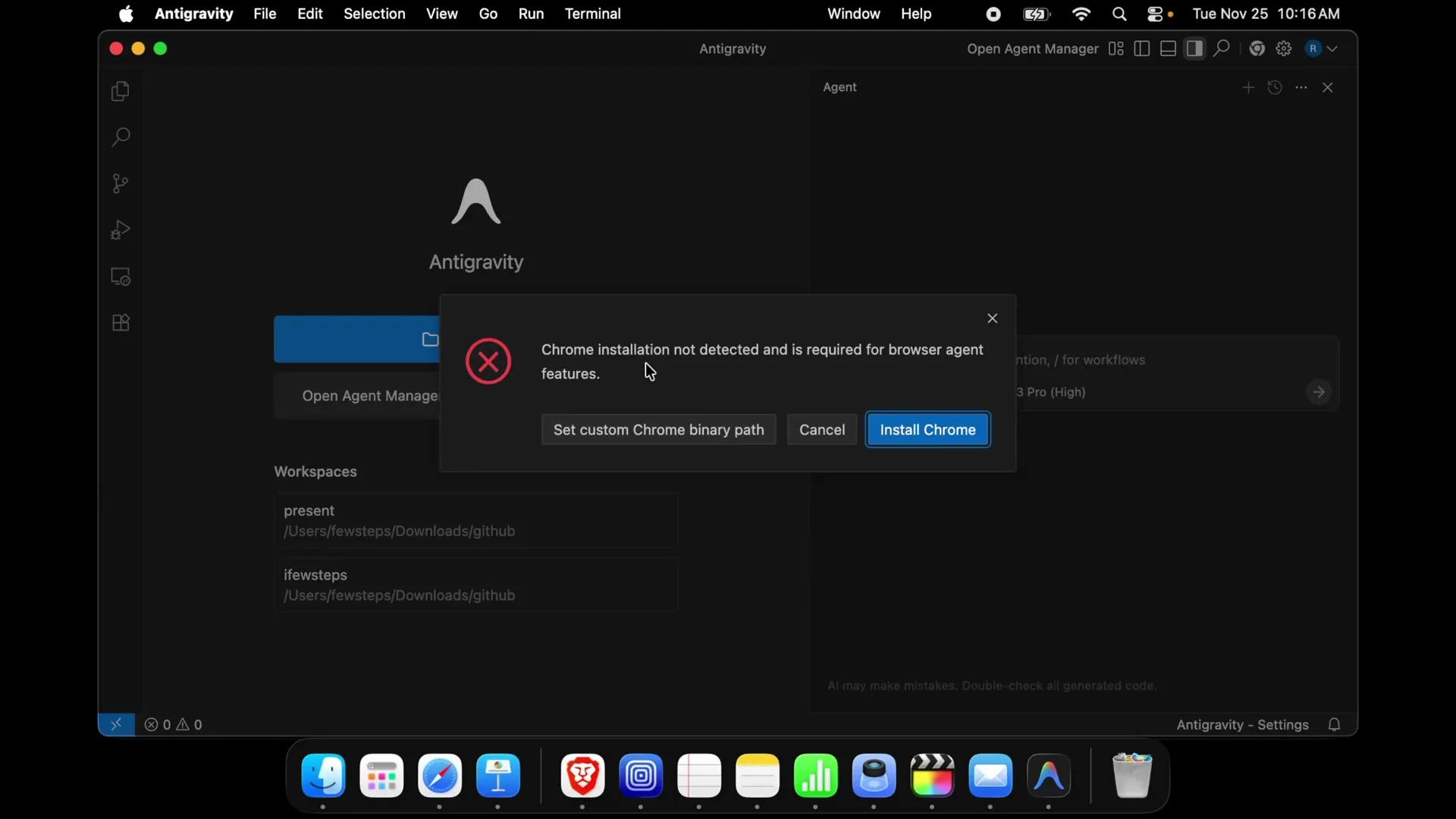Screen dimensions: 1456x819
Task: Open the more actions ellipsis in Agent panel
Action: click(1302, 87)
